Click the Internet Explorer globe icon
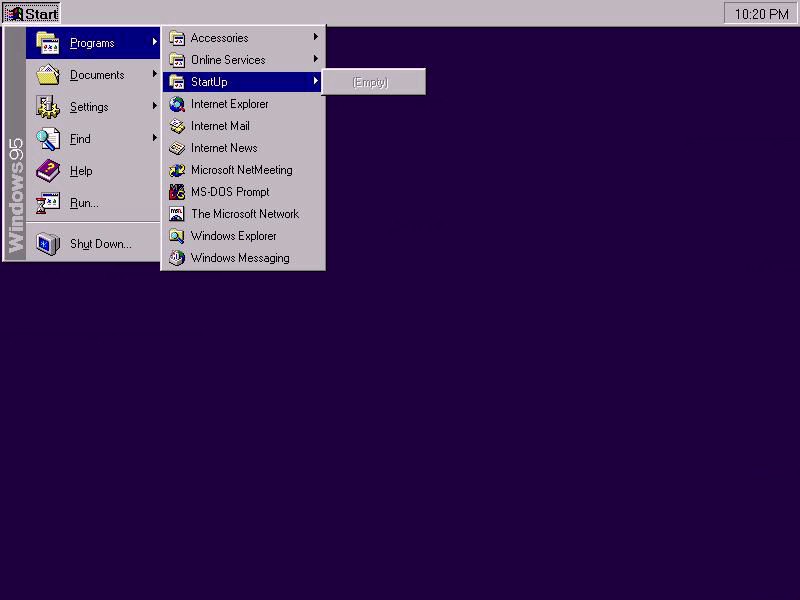The width and height of the screenshot is (800, 600). 177,104
